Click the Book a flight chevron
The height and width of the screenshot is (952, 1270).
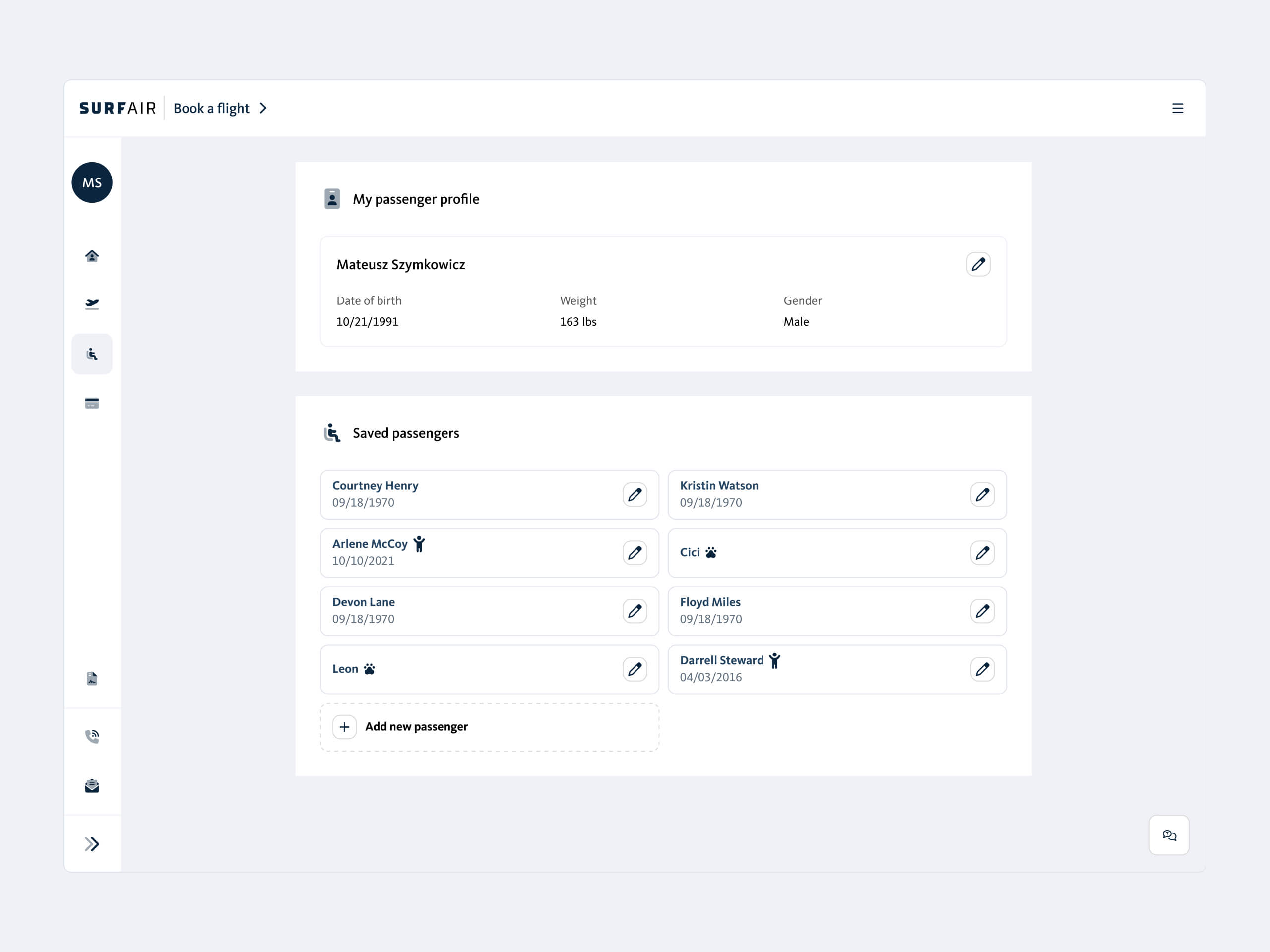click(x=263, y=109)
